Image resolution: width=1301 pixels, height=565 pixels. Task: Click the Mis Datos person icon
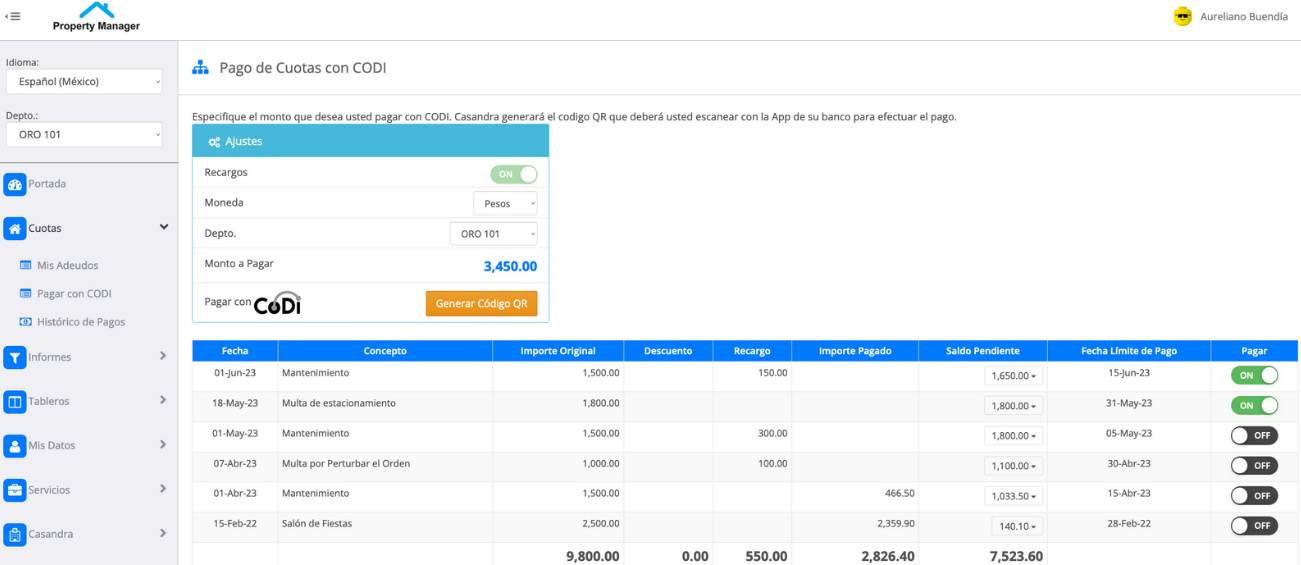pyautogui.click(x=15, y=446)
